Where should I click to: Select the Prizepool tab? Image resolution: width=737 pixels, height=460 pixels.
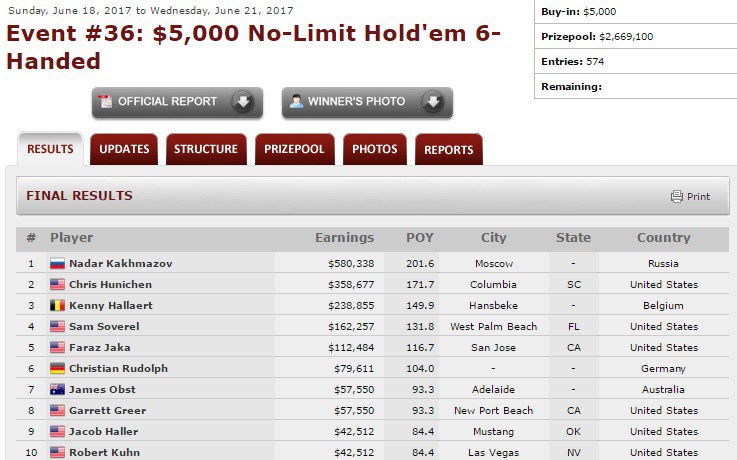[294, 150]
